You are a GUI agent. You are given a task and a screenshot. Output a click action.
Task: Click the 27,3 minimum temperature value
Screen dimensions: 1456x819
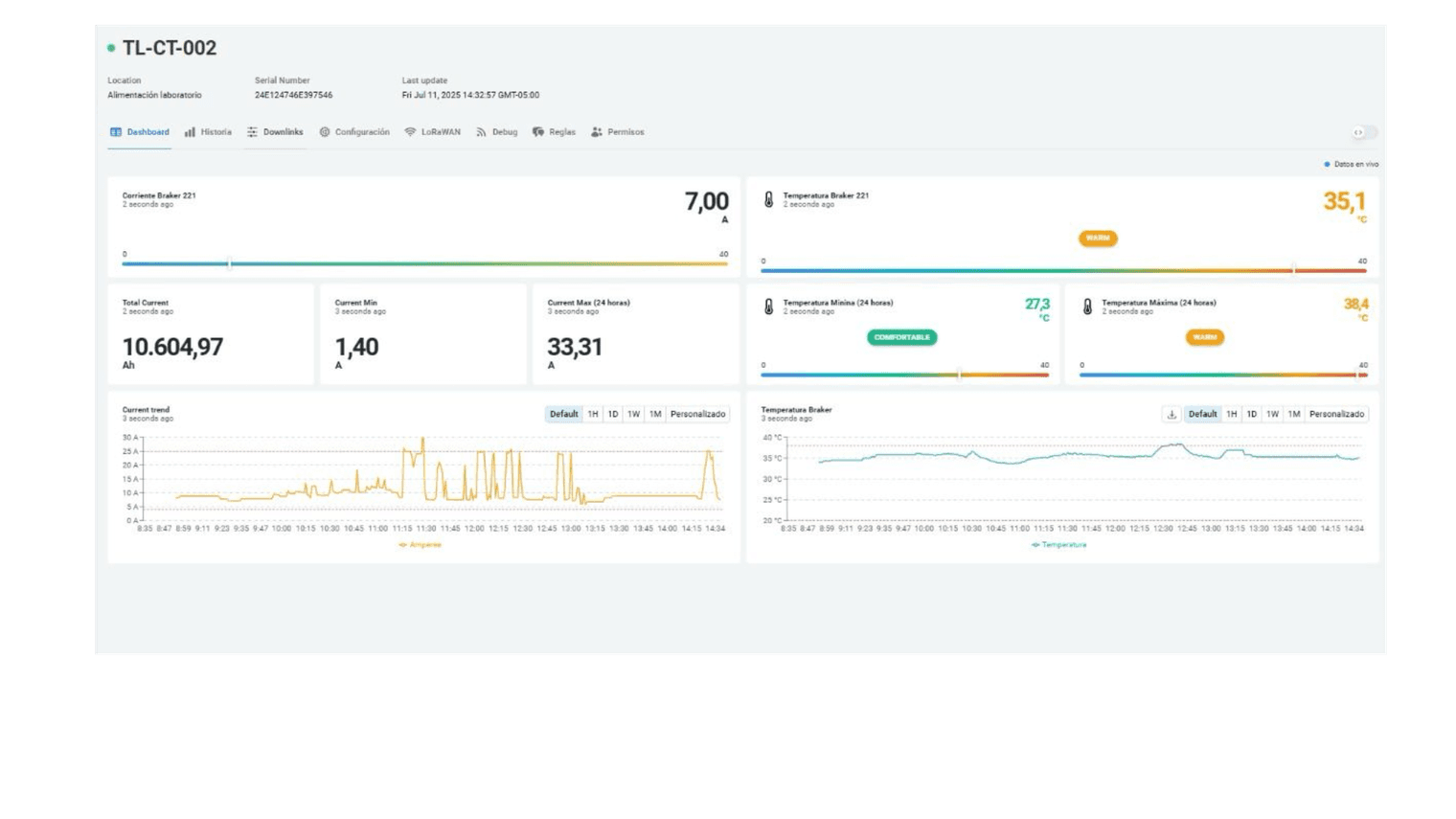click(1036, 304)
